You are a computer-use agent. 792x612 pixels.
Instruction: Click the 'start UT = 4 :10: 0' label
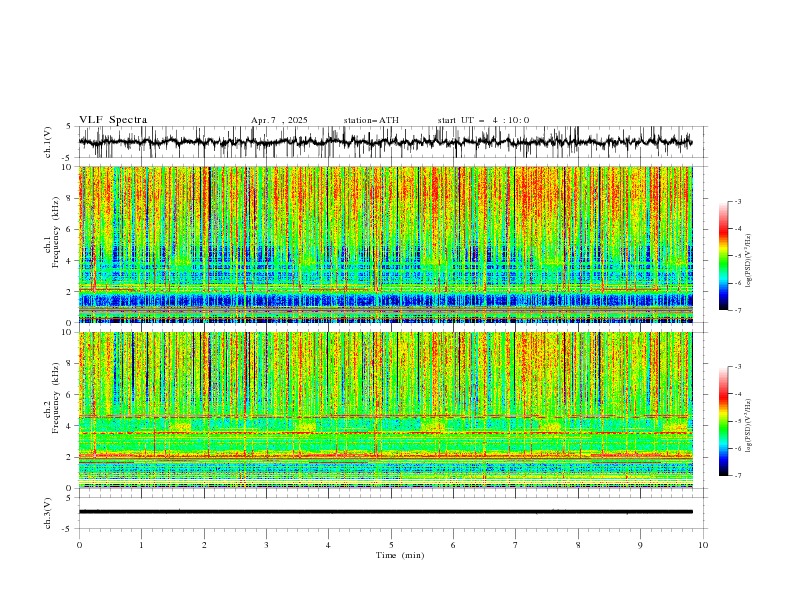pos(483,120)
